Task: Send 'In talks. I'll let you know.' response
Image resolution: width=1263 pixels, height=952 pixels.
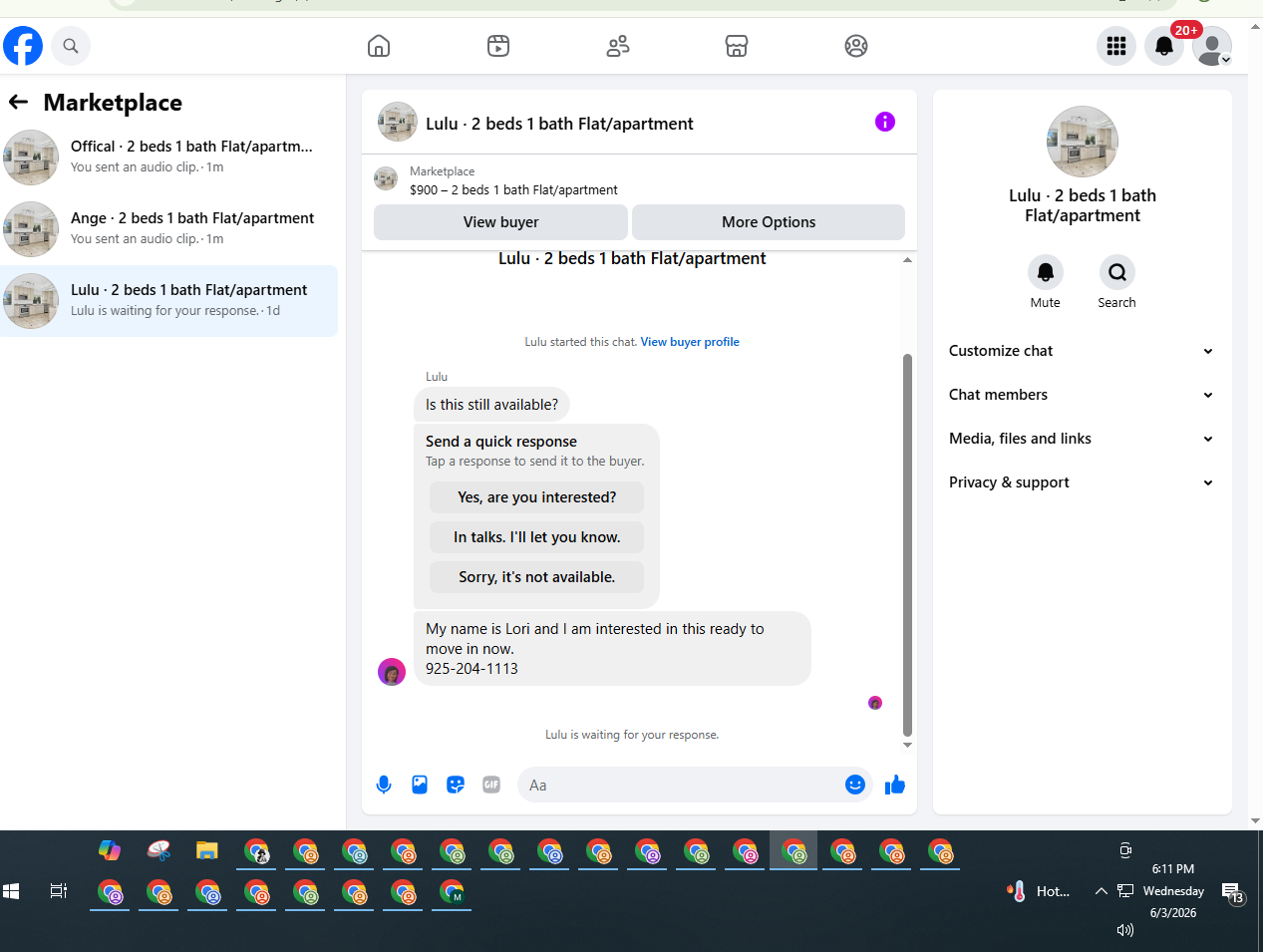Action: (x=536, y=537)
